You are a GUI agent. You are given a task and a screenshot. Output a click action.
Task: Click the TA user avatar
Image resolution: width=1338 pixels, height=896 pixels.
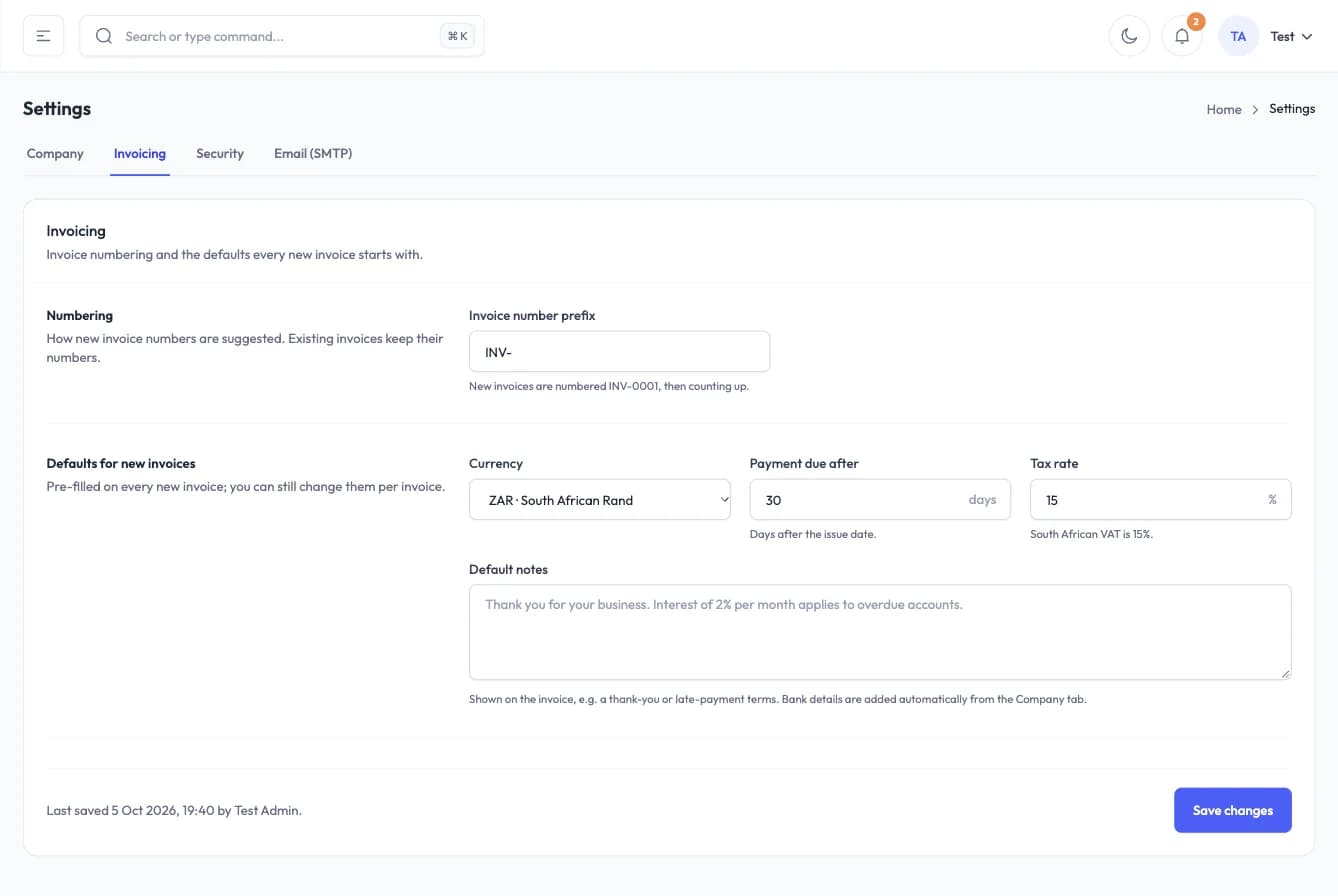(1238, 36)
